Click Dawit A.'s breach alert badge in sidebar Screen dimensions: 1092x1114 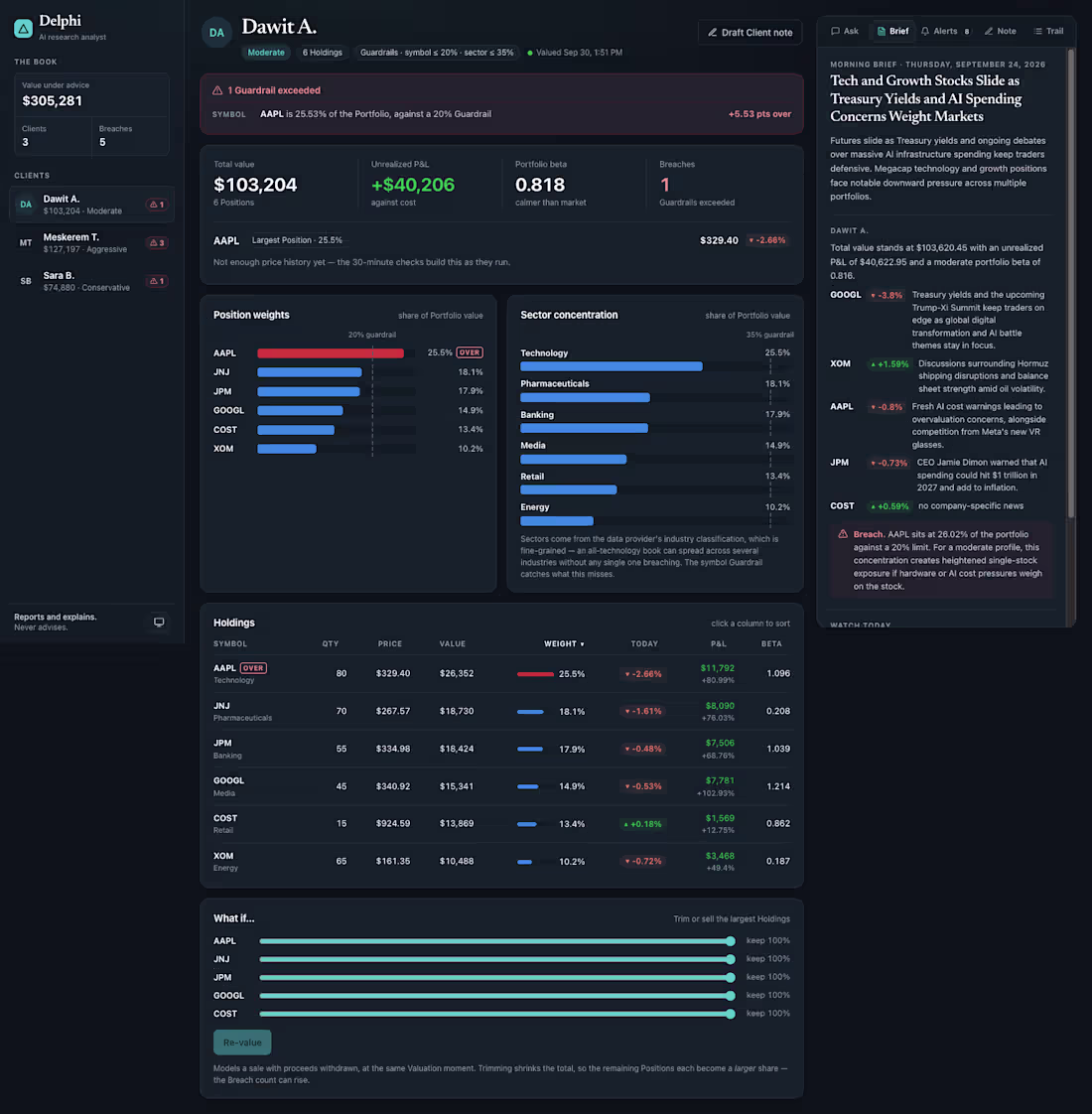157,205
